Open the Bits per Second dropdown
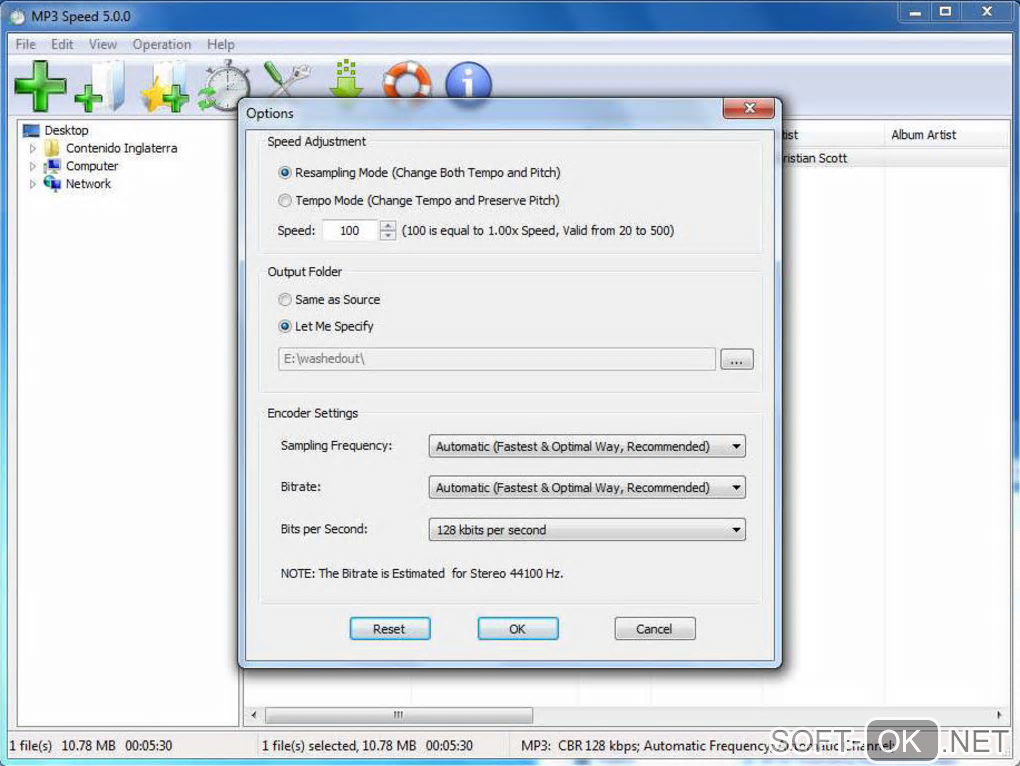This screenshot has height=766, width=1020. click(587, 529)
